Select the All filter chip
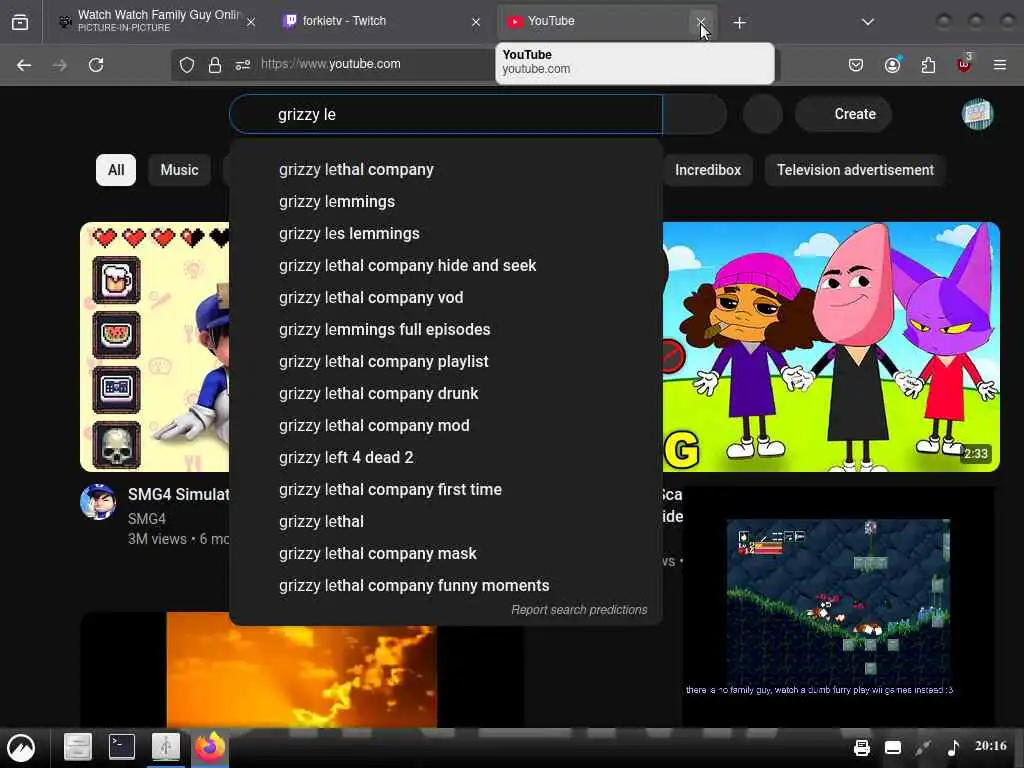Screen dimensions: 1024x768 [x=116, y=170]
